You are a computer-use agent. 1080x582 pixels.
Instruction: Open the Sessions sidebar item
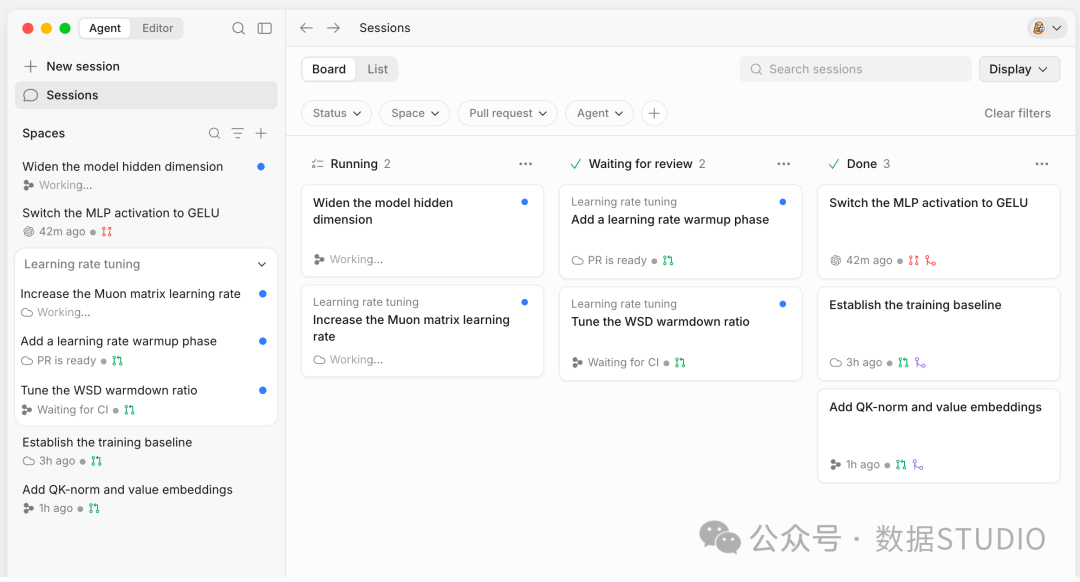click(146, 95)
